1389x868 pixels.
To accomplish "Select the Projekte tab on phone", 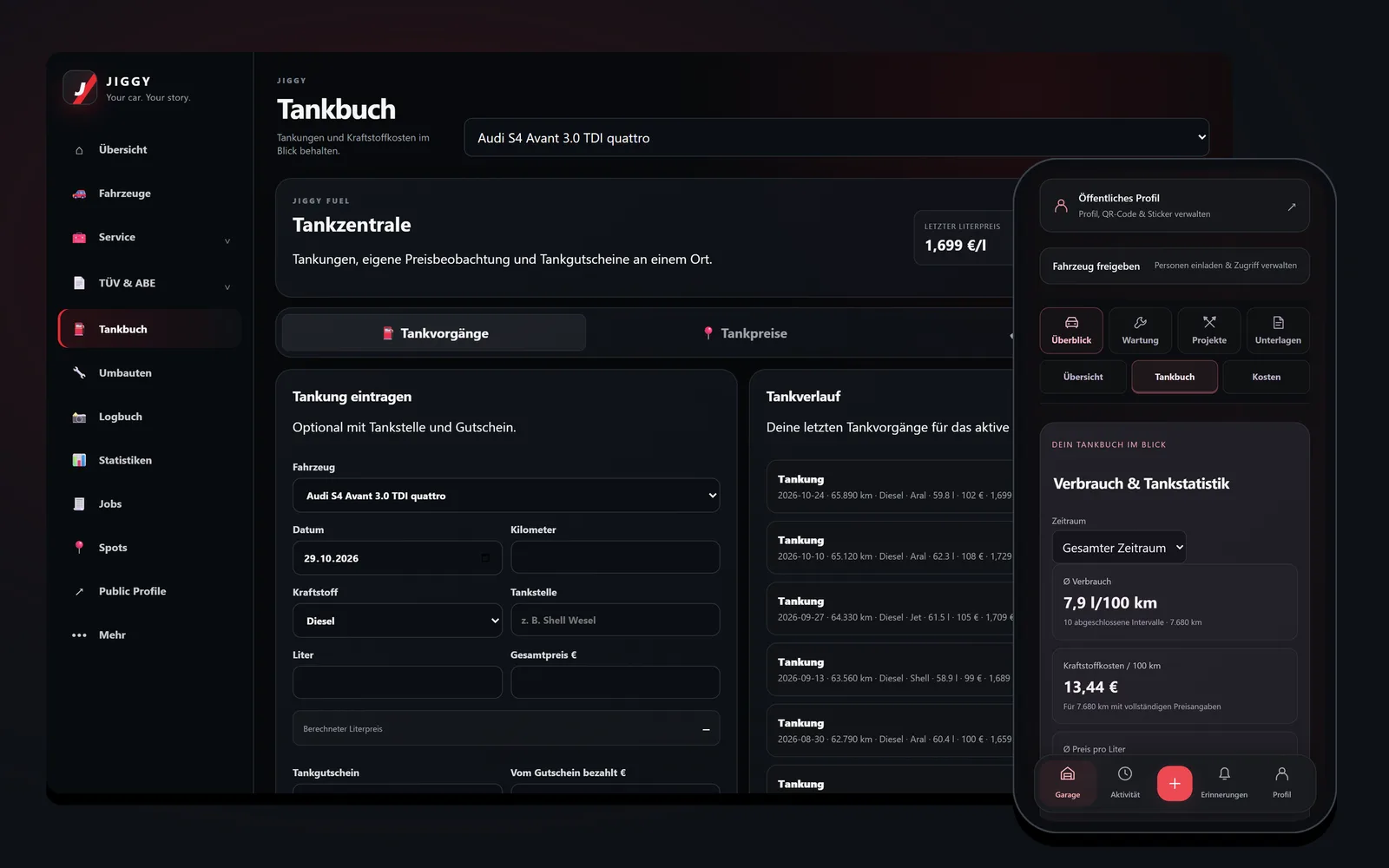I will (1209, 331).
